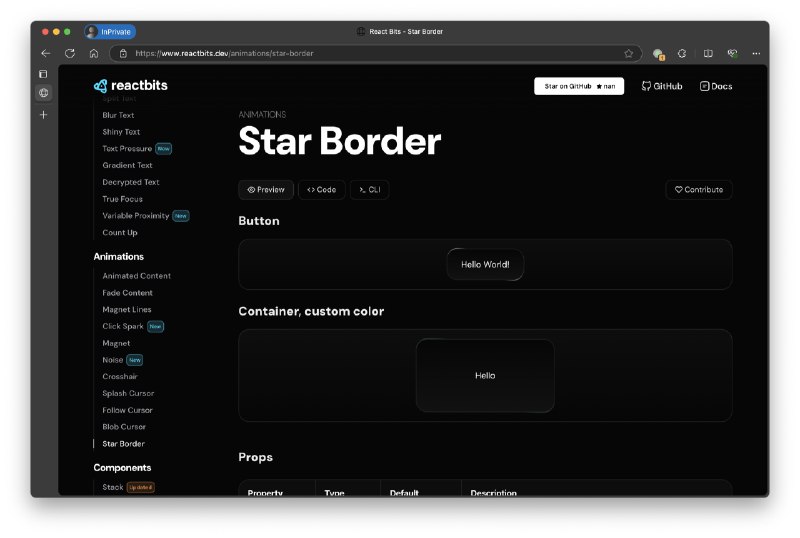Switch to the Code tab
Screen dimensions: 800x538
(321, 190)
